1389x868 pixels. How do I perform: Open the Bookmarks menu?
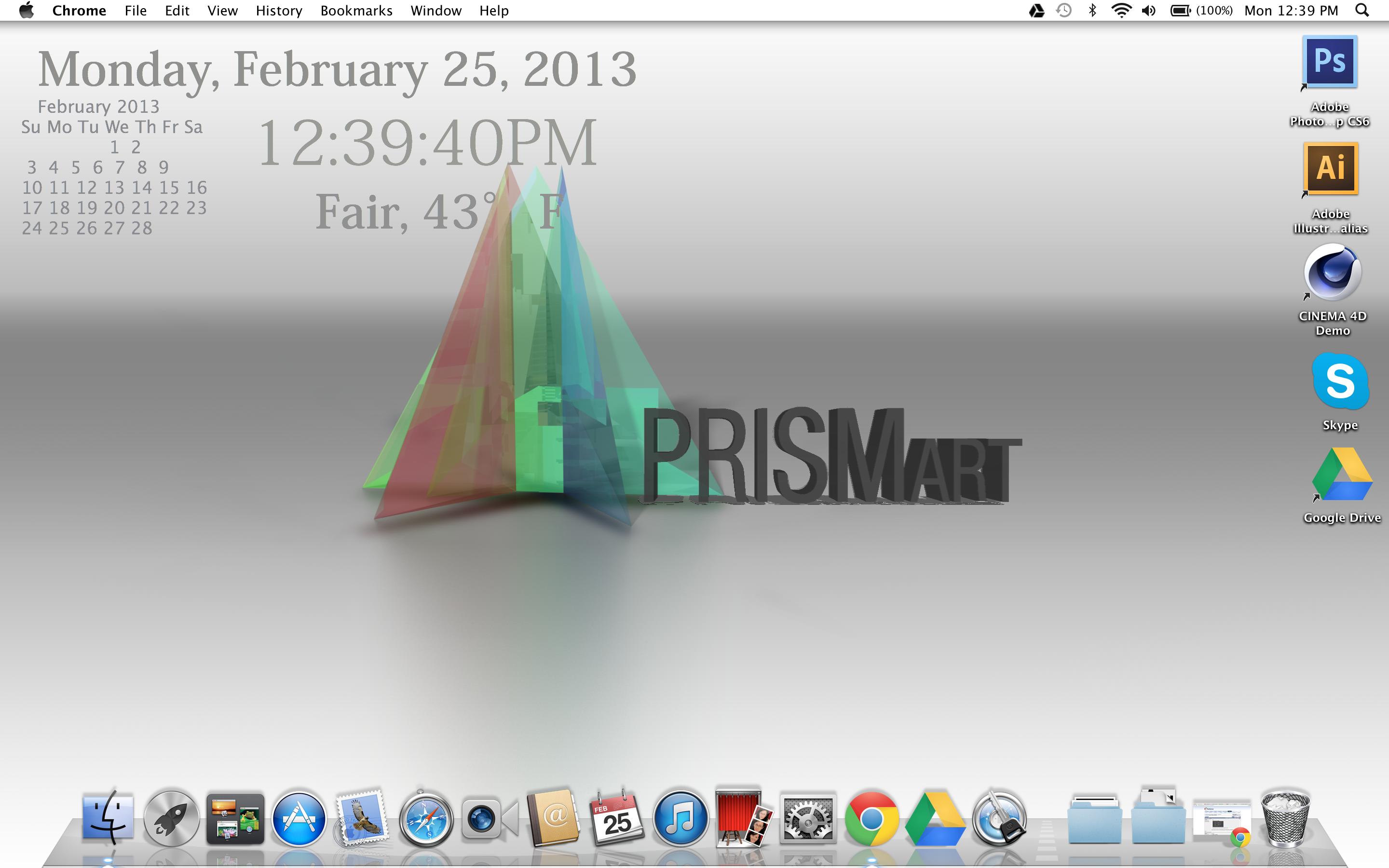[356, 10]
